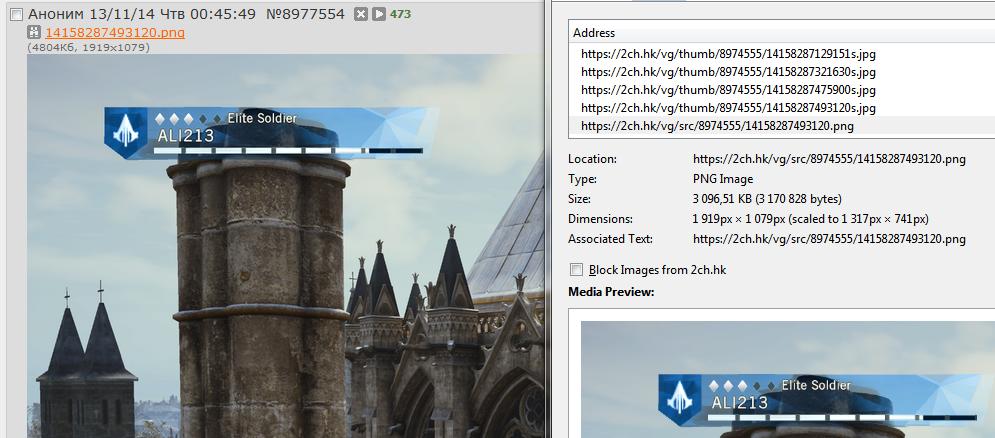
Task: Open the file link 14158287493120.png
Action: coord(115,33)
